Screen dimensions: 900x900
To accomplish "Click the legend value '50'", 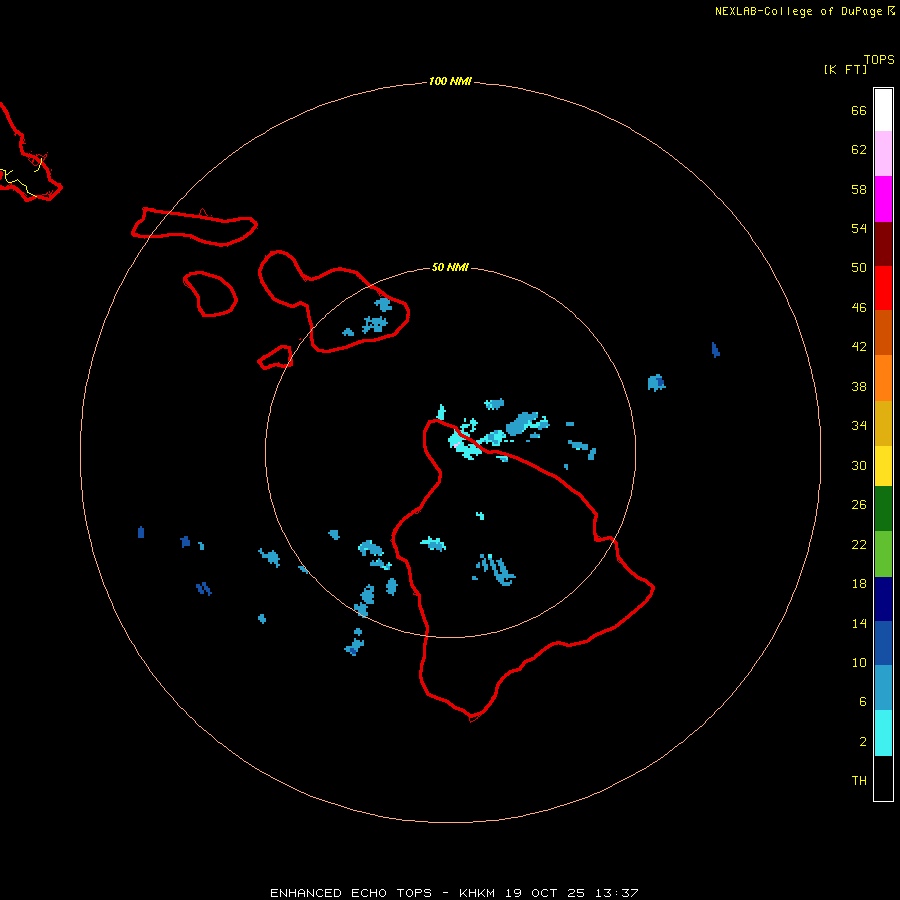I will (x=859, y=268).
